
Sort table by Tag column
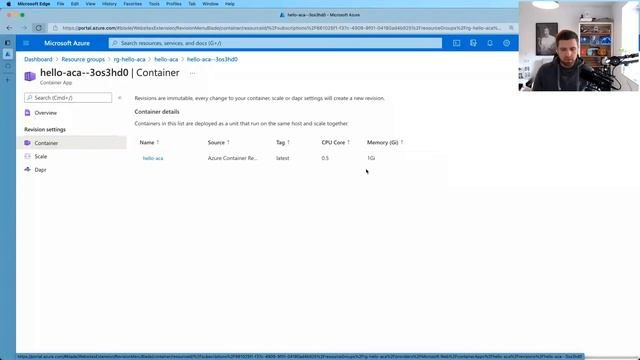[x=282, y=142]
